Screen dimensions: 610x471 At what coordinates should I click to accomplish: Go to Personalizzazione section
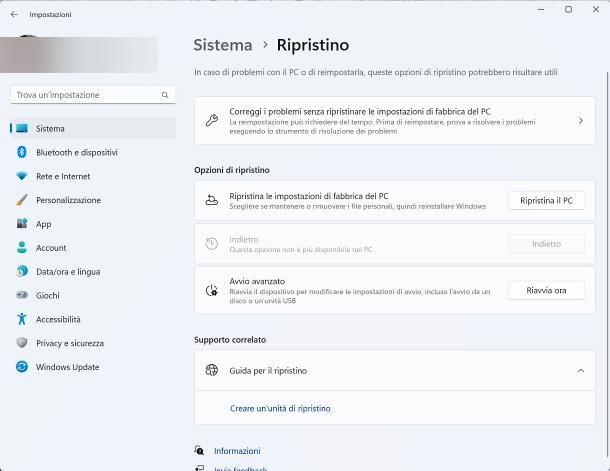(93, 200)
